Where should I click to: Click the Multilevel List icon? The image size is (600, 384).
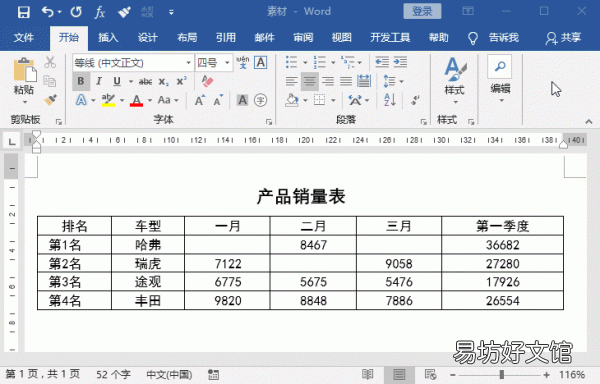348,62
